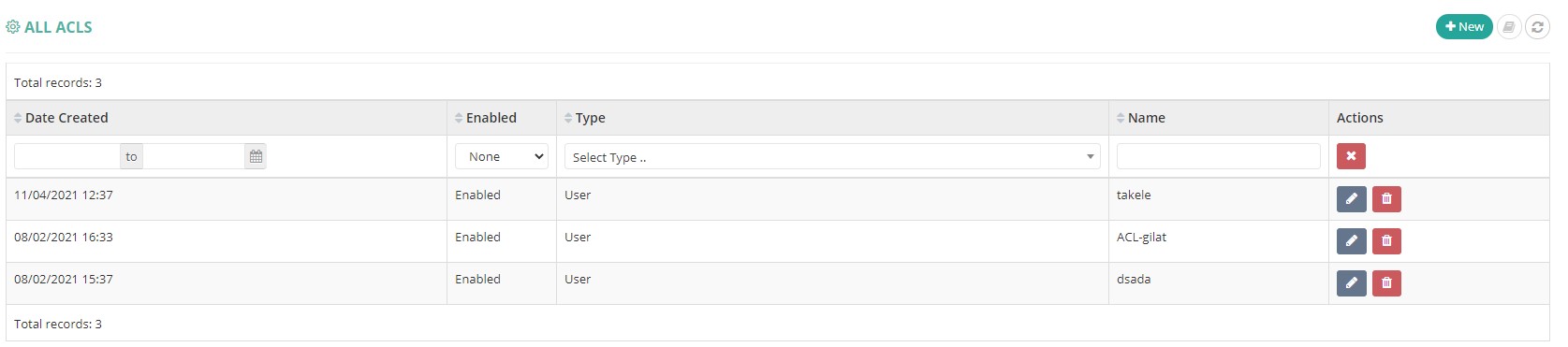Open the calendar date picker icon

(x=256, y=156)
